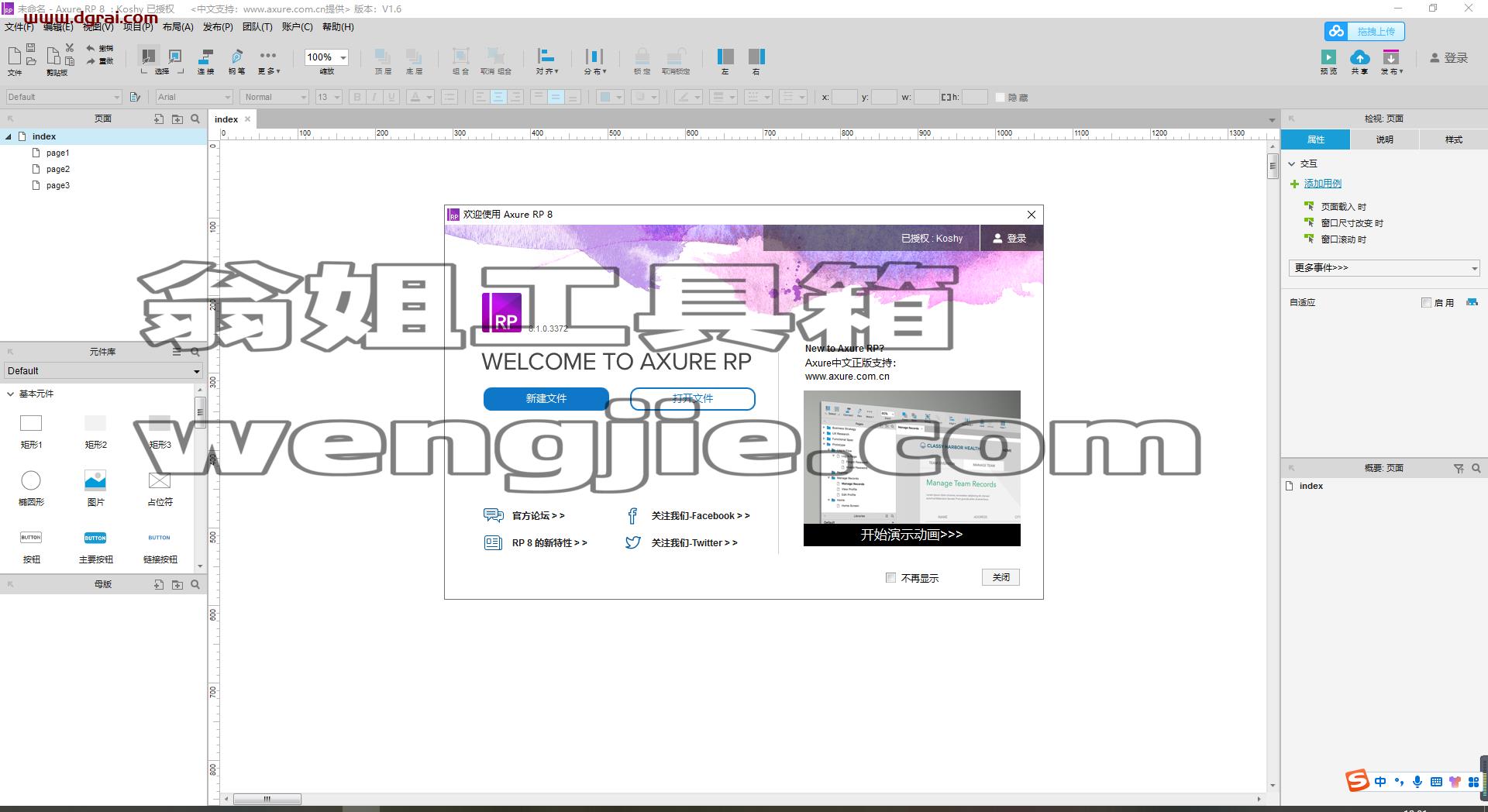Image resolution: width=1488 pixels, height=812 pixels.
Task: Toggle the Select intersected mode
Action: click(148, 56)
